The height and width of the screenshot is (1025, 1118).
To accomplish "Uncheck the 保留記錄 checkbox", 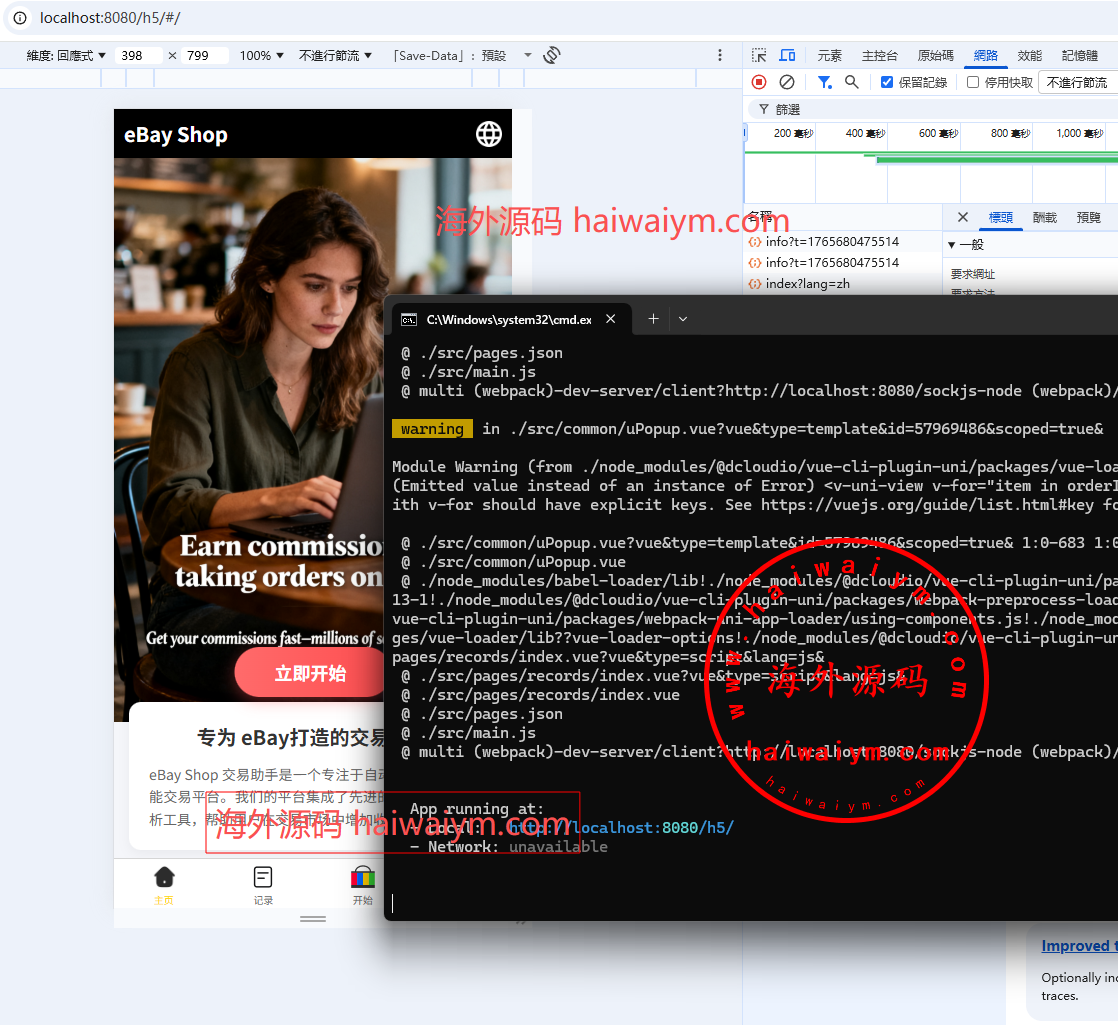I will [x=887, y=82].
